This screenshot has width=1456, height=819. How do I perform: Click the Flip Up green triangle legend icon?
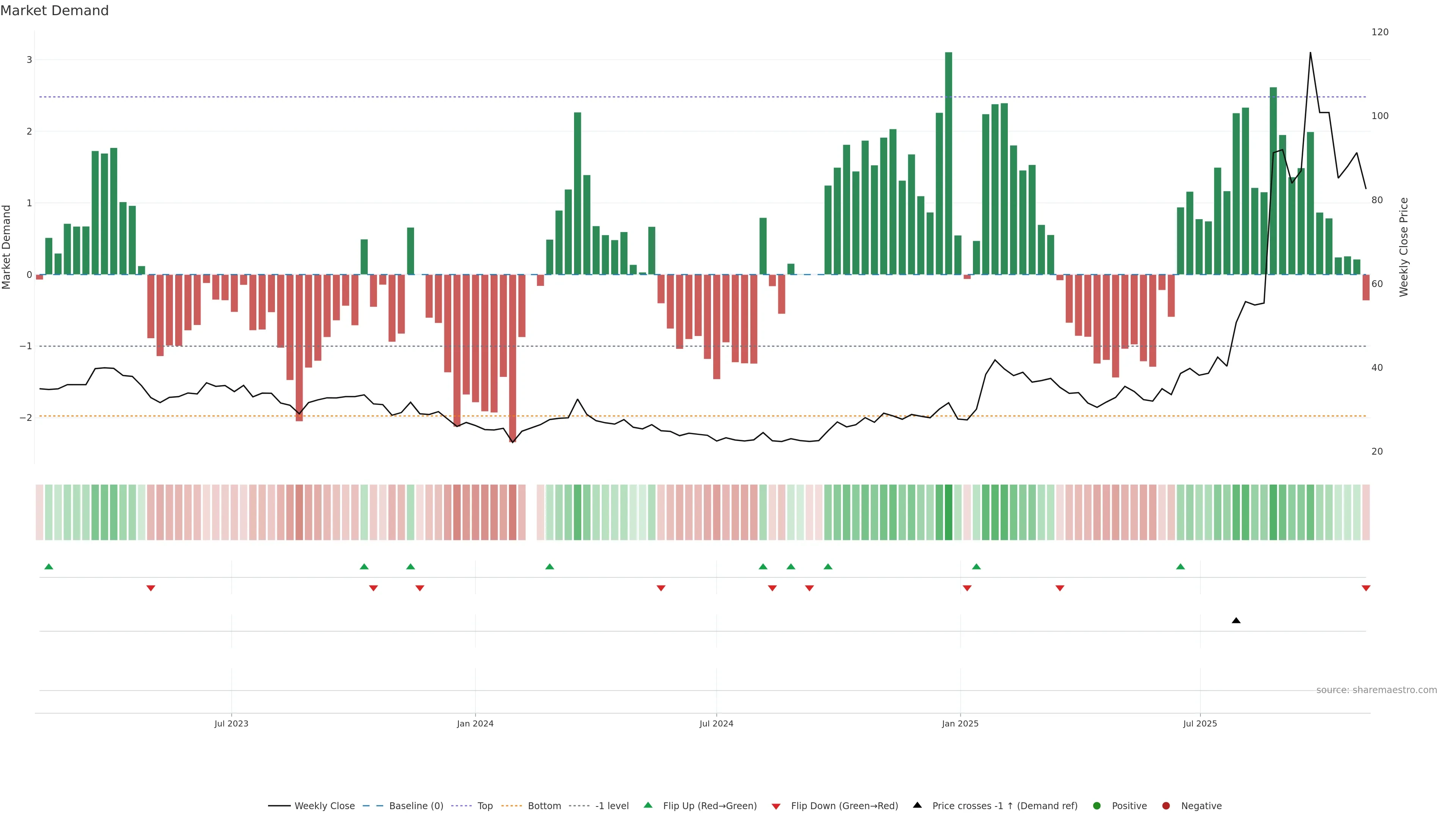tap(648, 805)
